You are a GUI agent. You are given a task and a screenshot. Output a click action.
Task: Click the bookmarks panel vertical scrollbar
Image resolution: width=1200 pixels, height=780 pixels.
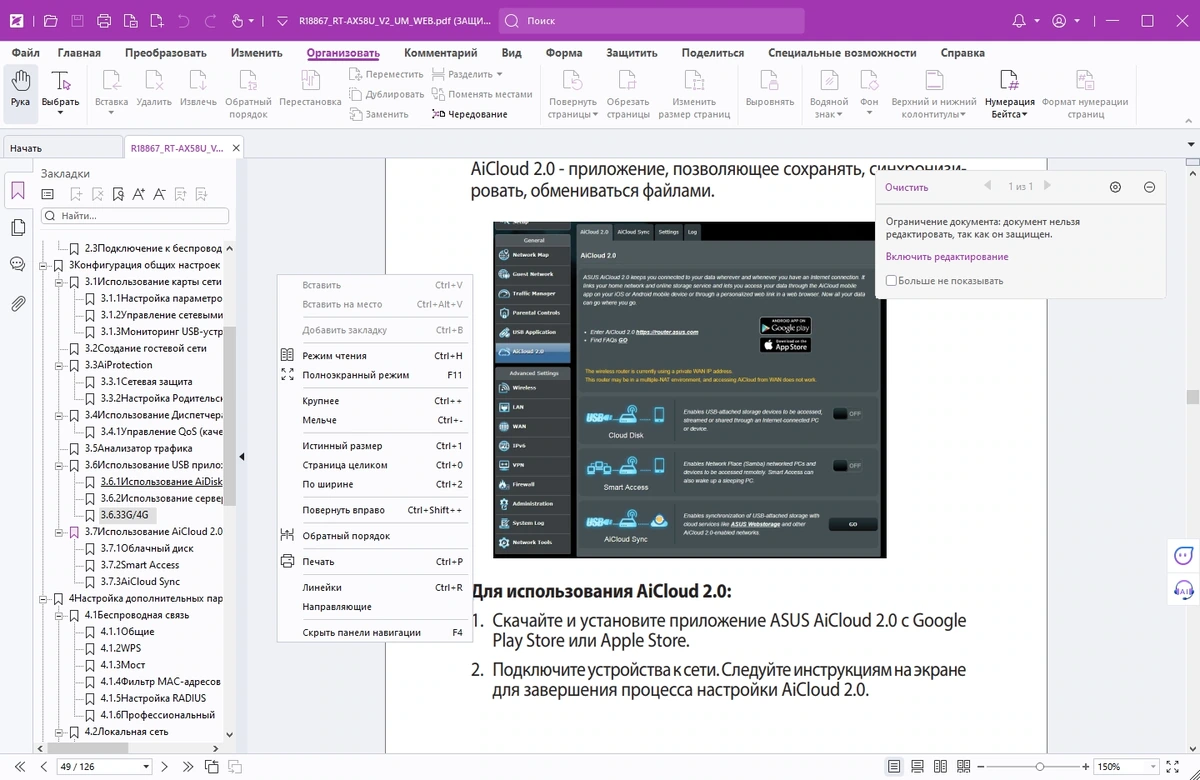229,415
